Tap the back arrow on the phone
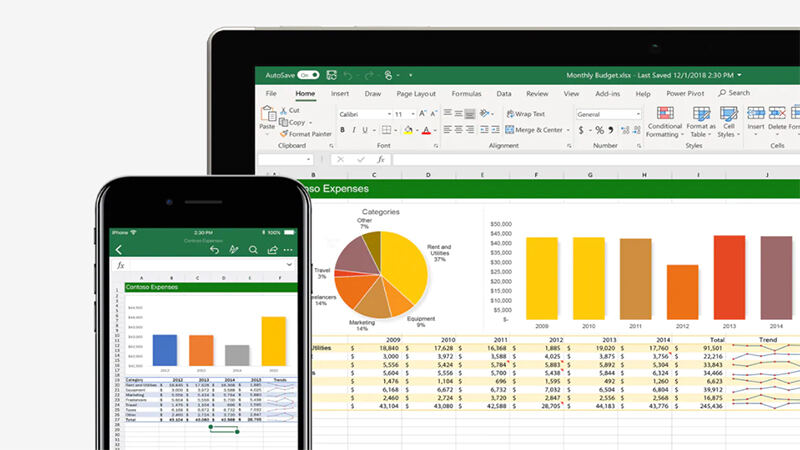 point(118,249)
